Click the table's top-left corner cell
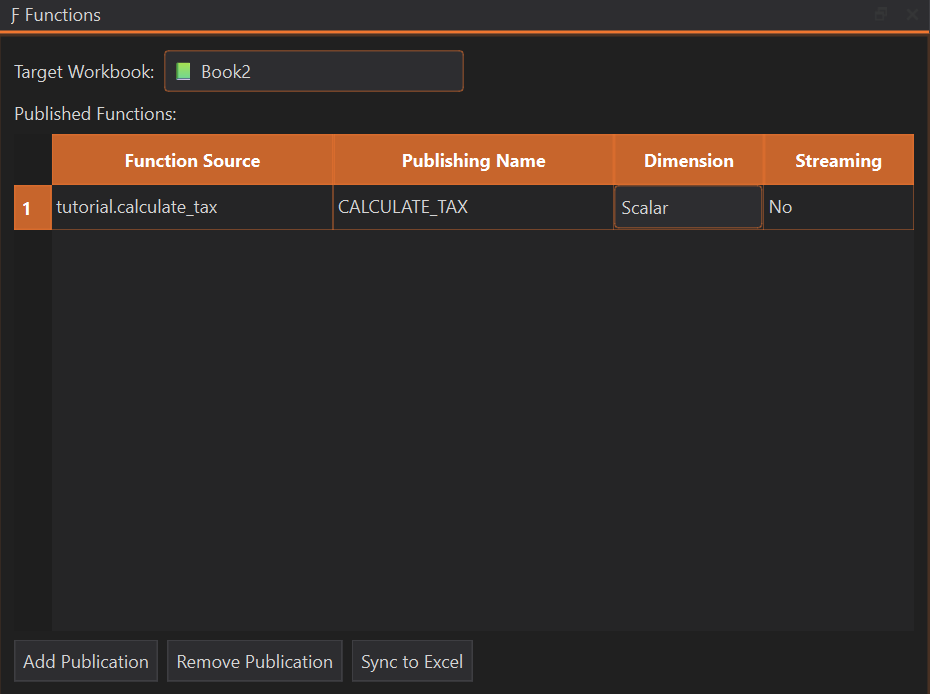Viewport: 930px width, 694px height. tap(32, 160)
